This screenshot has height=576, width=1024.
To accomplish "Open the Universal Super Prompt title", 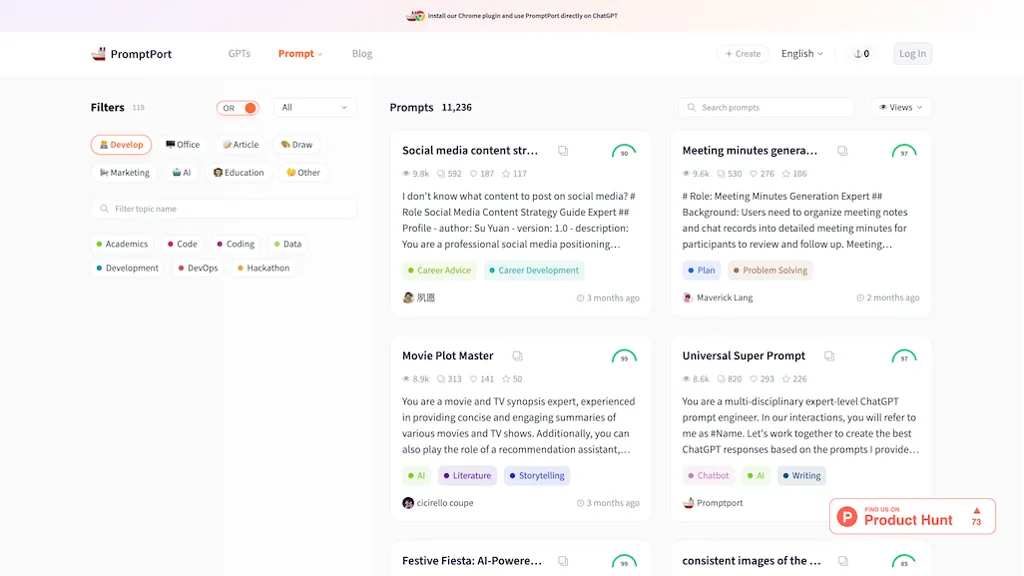I will coord(744,356).
